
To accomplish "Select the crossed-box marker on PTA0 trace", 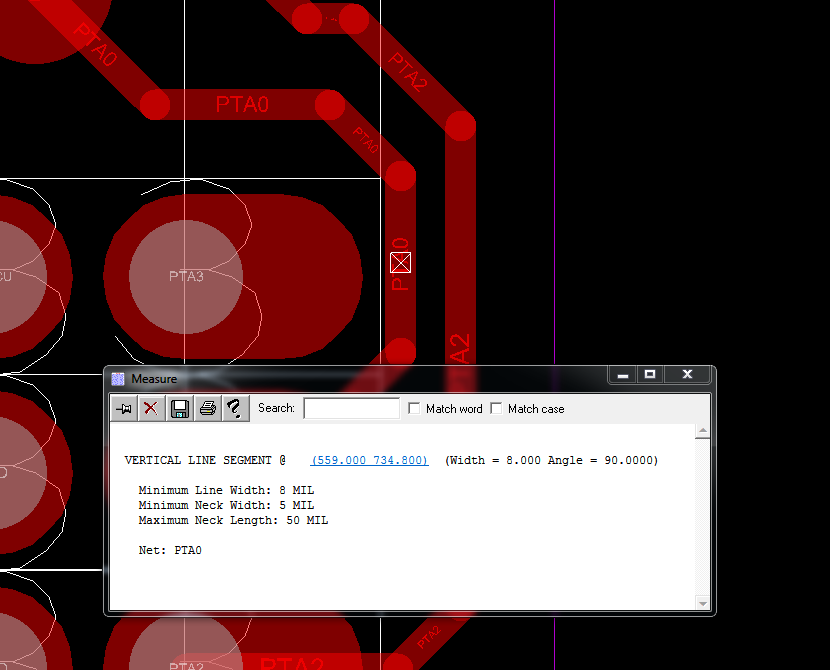I will coord(401,262).
